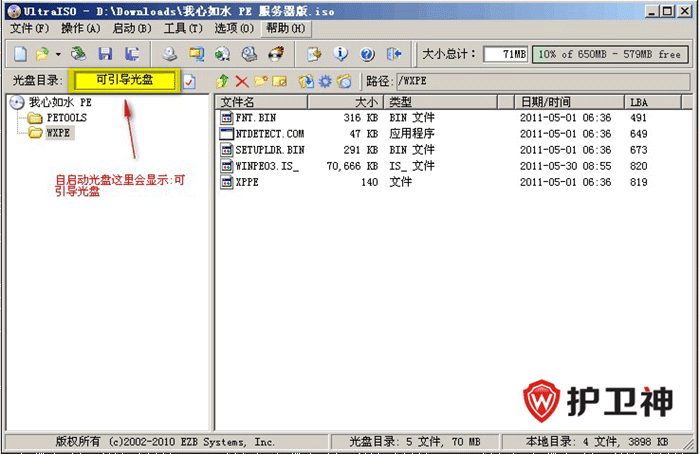Screen dimensions: 700x454
Task: Click the 10% of 650MB capacity bar
Action: 610,54
